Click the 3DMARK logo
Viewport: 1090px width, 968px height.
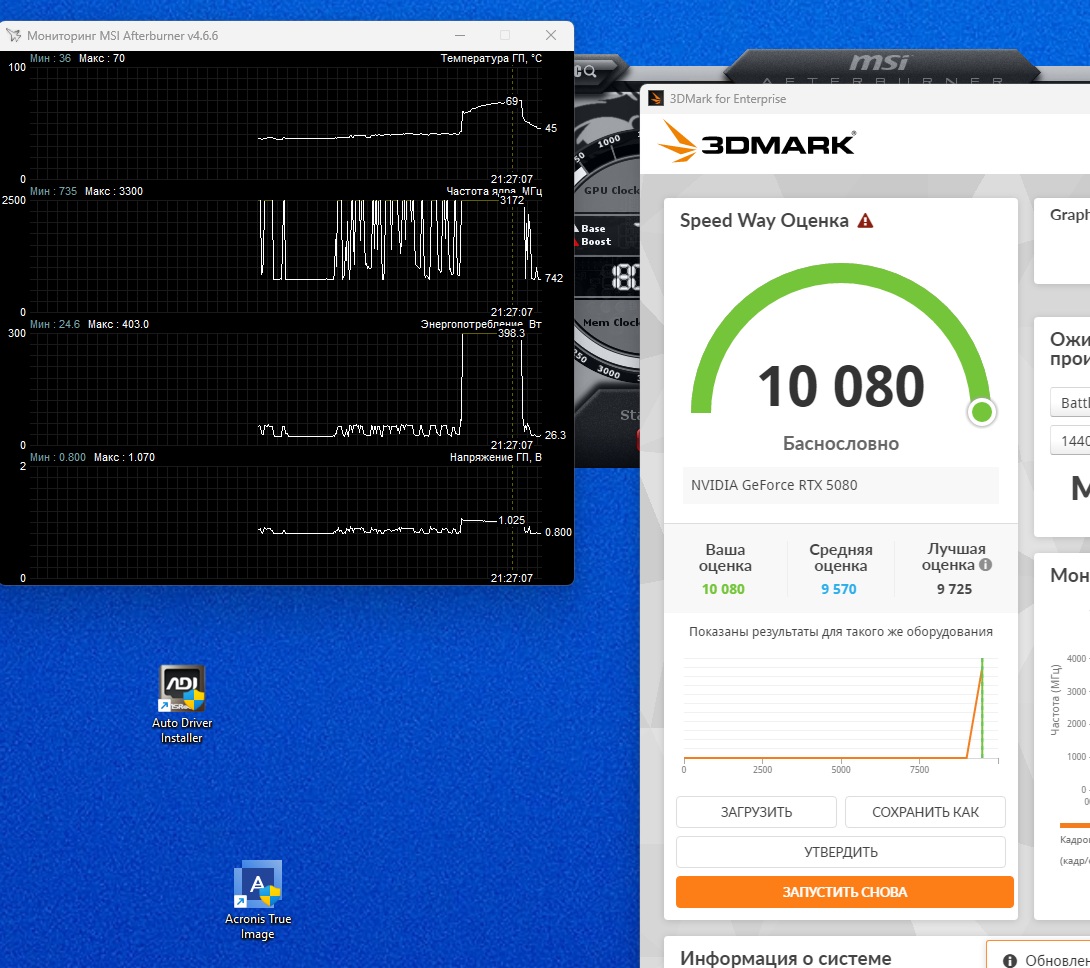pos(758,142)
